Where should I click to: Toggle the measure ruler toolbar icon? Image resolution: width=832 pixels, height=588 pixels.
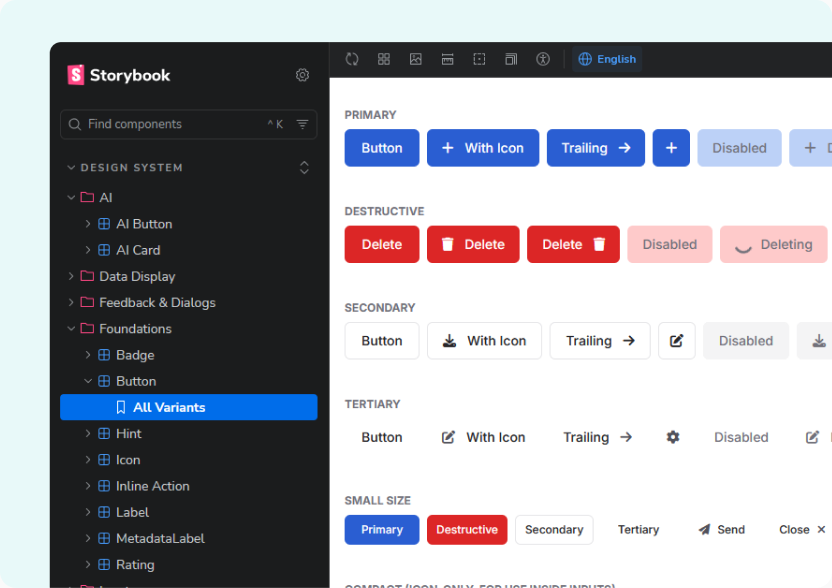[x=447, y=59]
